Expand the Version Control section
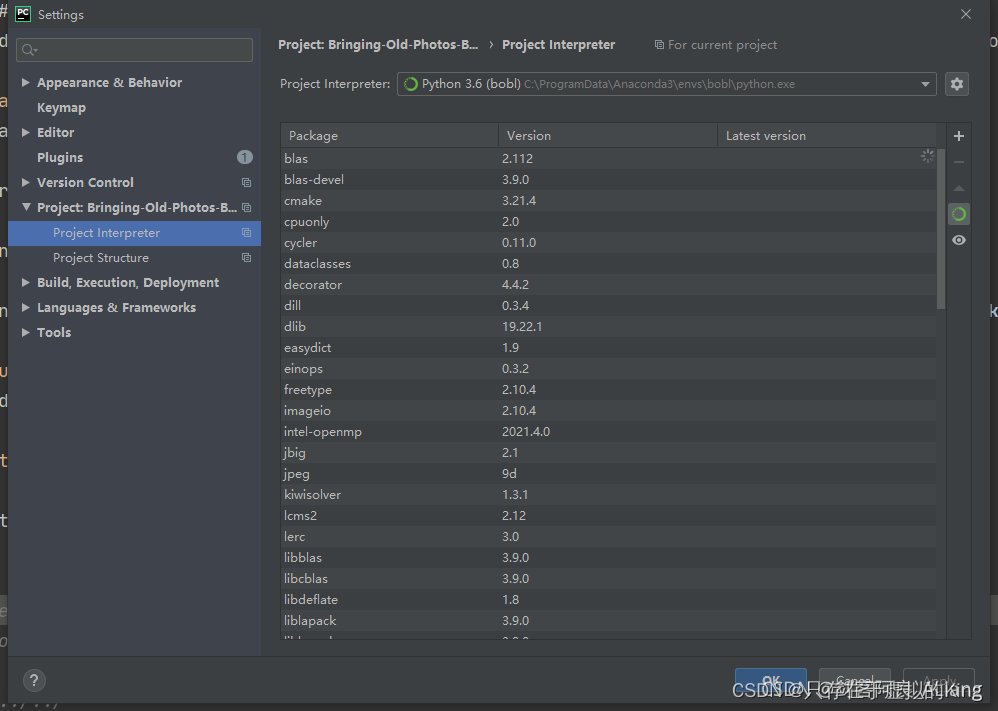 tap(25, 182)
